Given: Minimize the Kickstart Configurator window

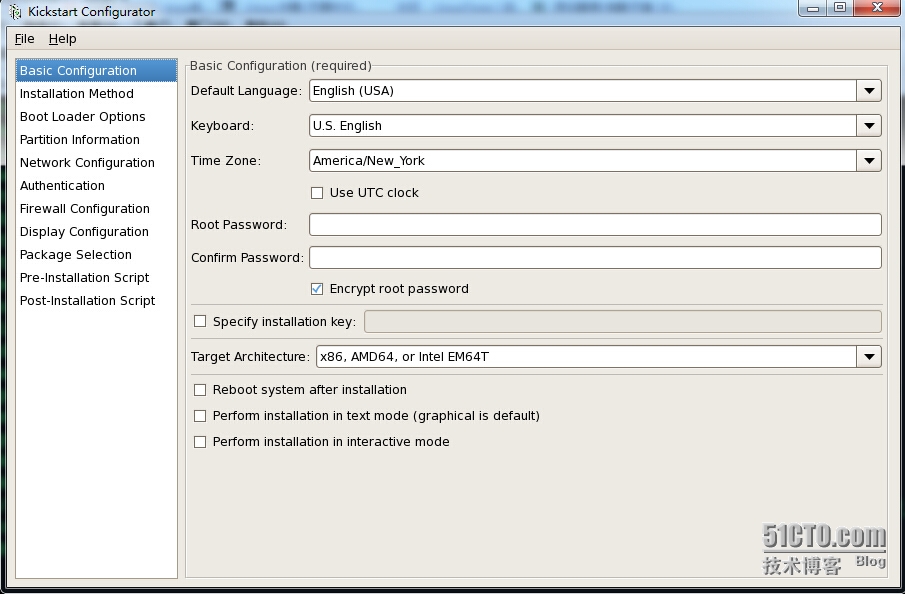Looking at the screenshot, I should pyautogui.click(x=813, y=8).
